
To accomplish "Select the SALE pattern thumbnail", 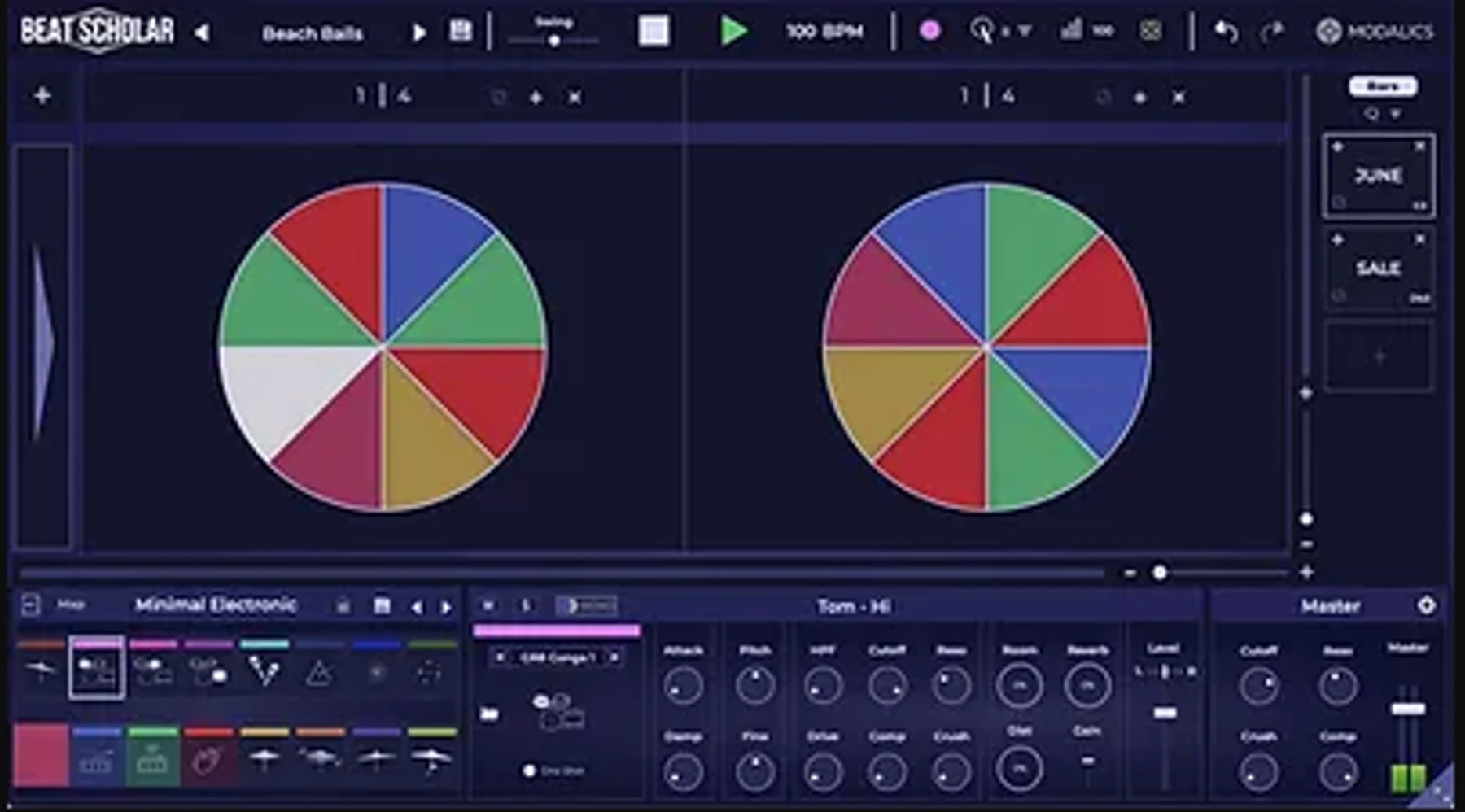I will click(1378, 268).
